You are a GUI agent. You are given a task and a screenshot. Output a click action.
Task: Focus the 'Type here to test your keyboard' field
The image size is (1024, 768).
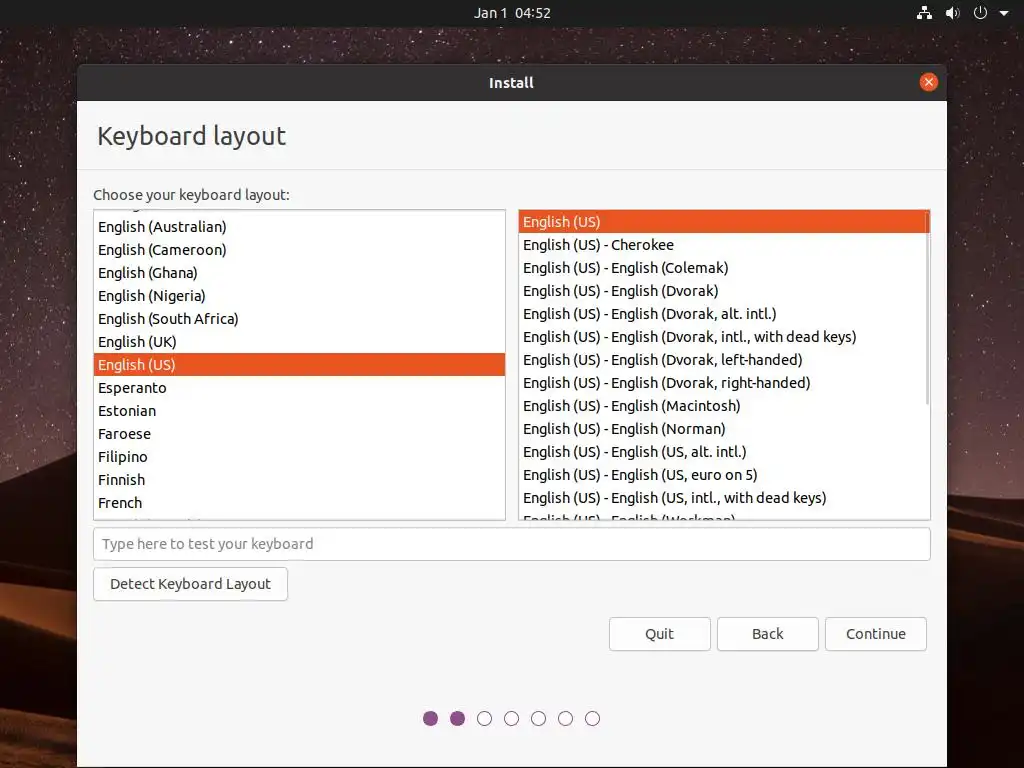tap(511, 544)
